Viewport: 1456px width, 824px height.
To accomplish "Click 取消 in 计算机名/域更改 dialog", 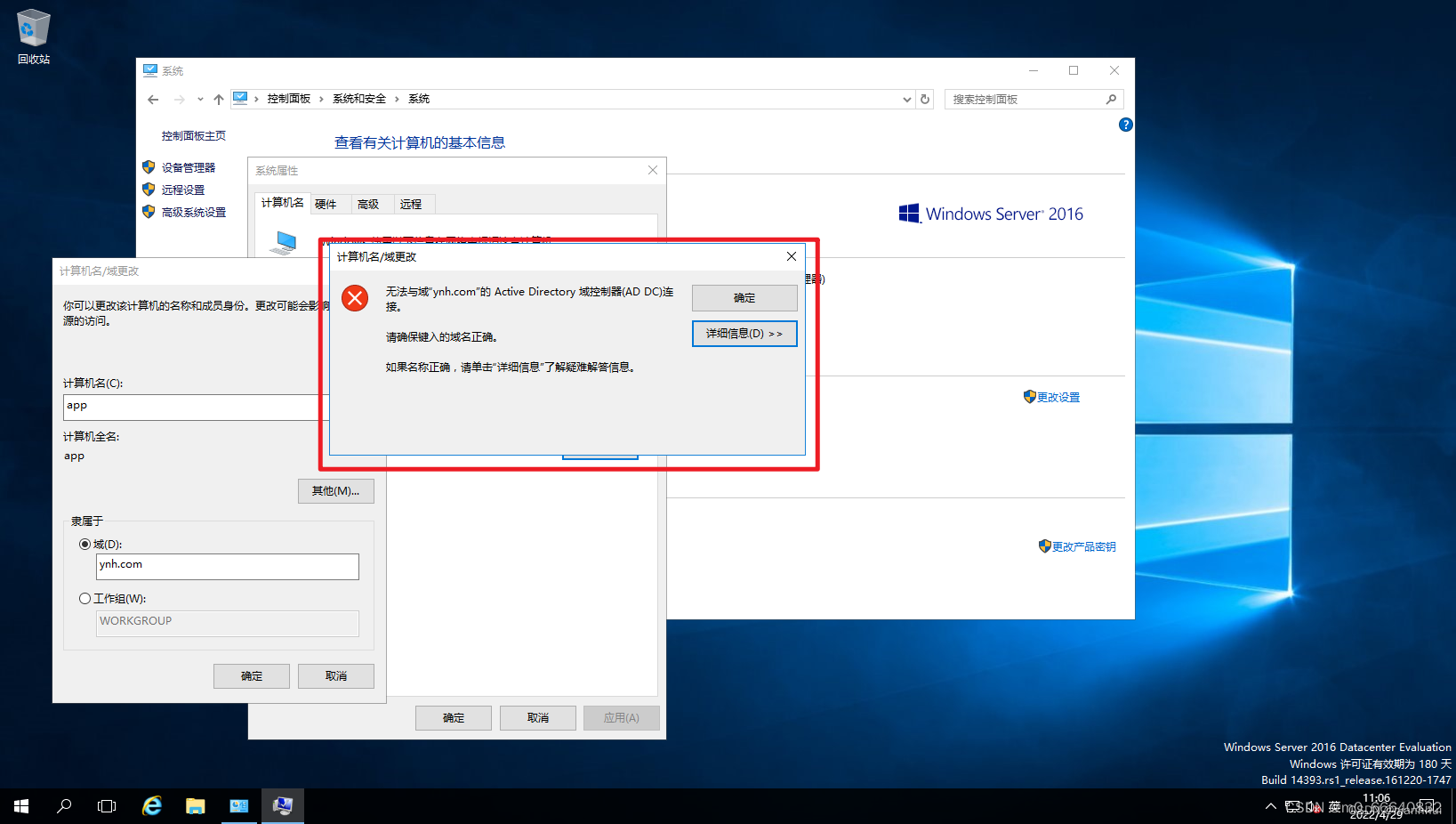I will tap(336, 676).
